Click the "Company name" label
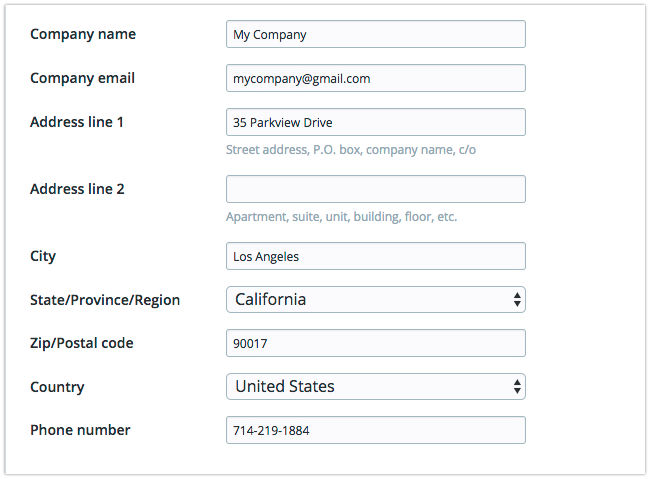 click(x=83, y=34)
